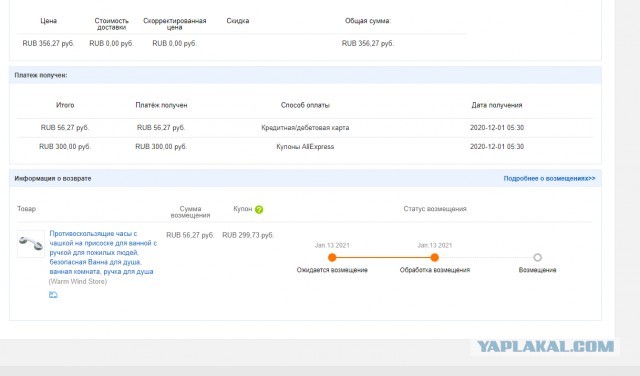Screen dimensions: 640x376
Task: Click the 'Купоны AliExpress' payment method cell
Action: tap(305, 147)
